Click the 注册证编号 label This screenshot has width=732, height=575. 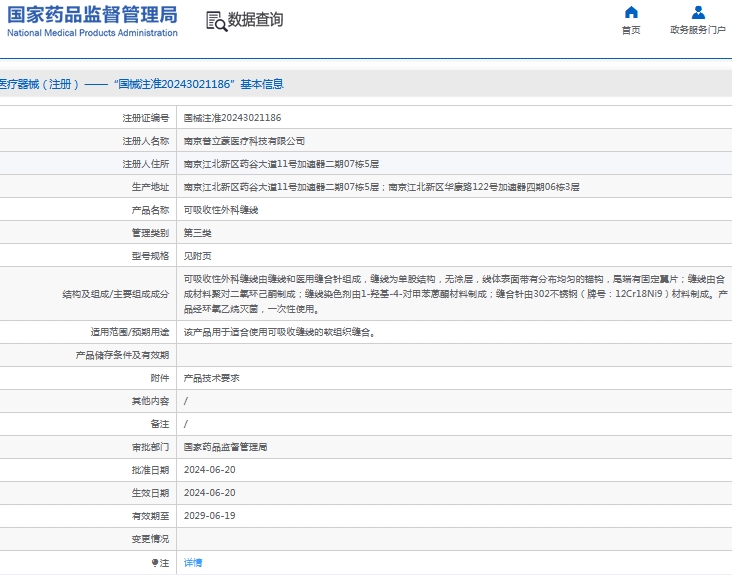[x=146, y=118]
